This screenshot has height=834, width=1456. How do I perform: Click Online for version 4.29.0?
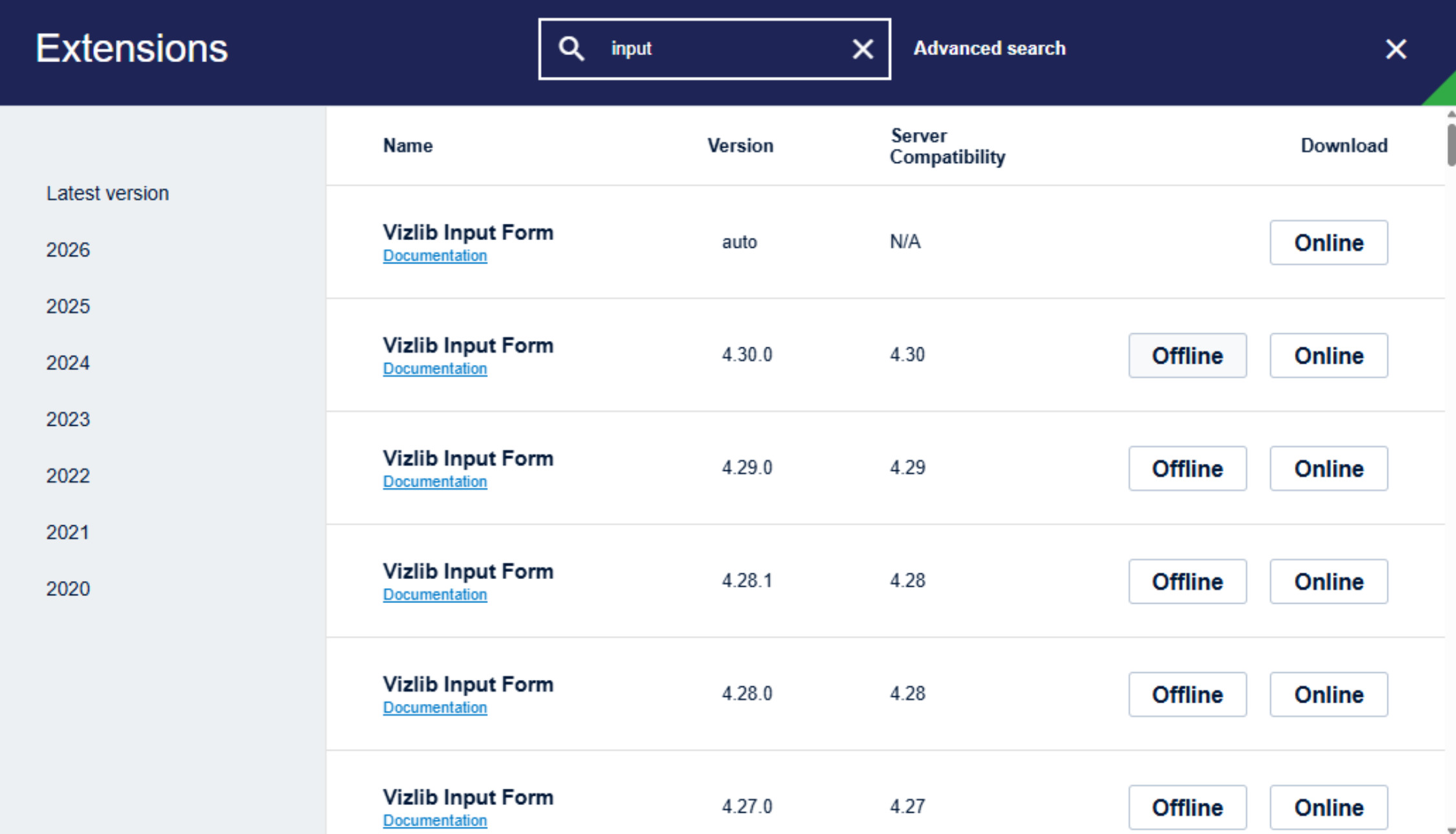(x=1329, y=468)
